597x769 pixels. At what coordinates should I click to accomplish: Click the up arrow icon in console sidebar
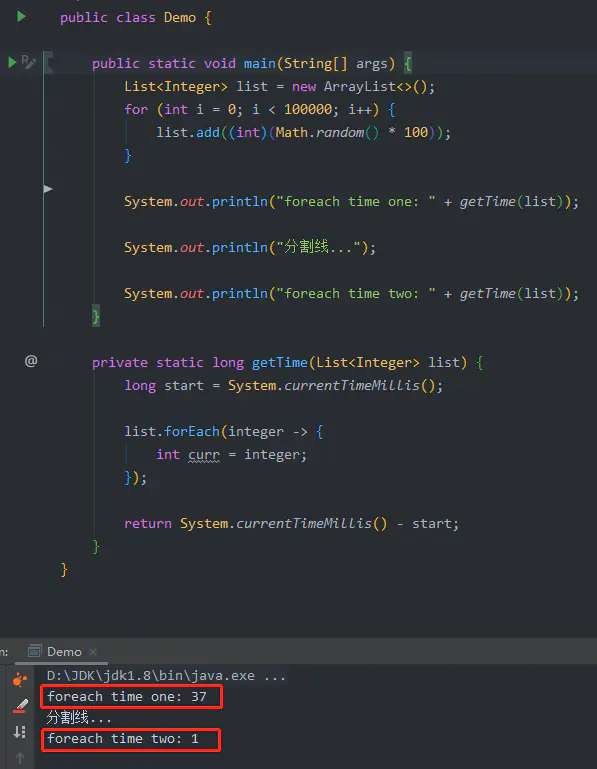pos(20,758)
